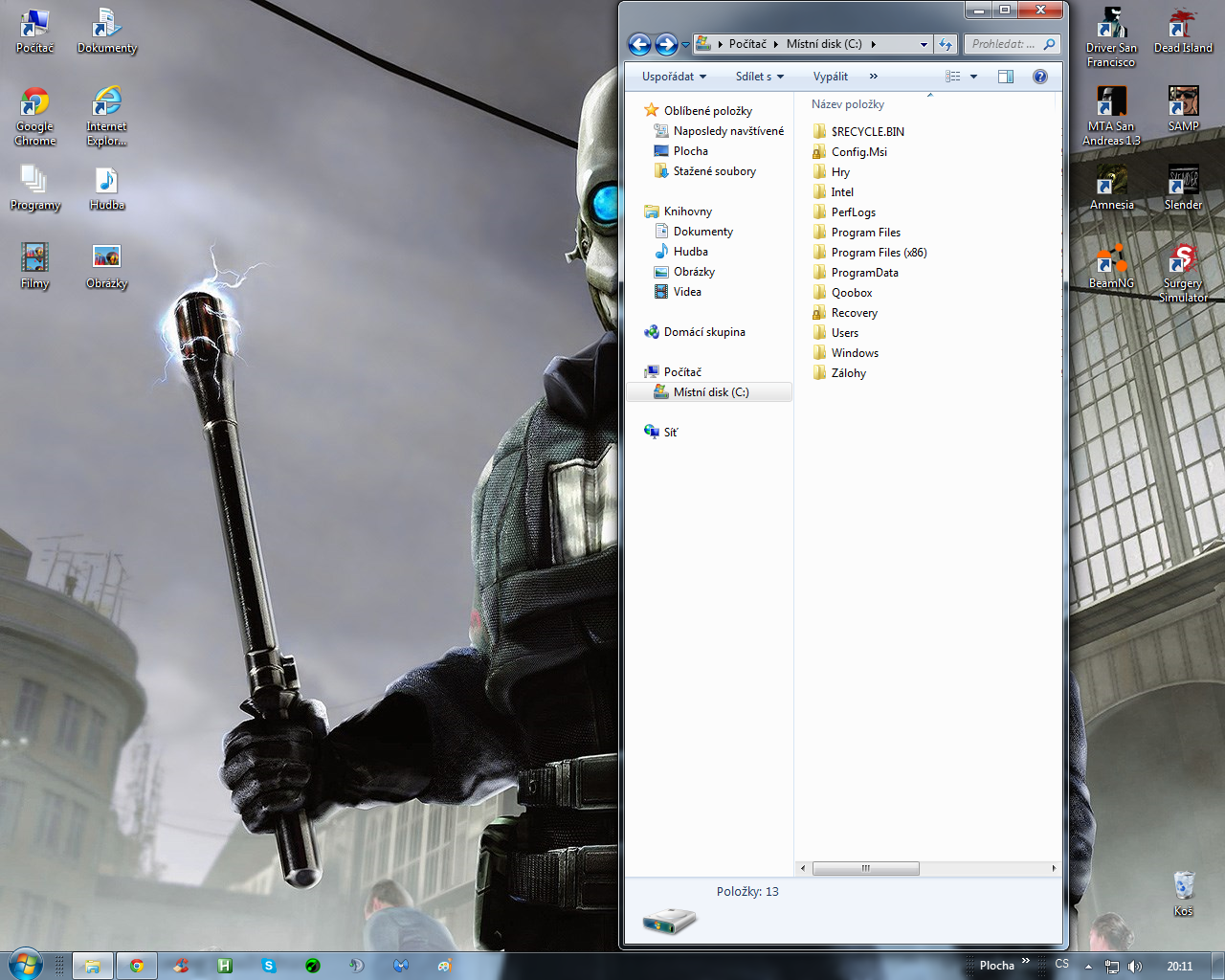Select the Internet Explorer desktop shortcut
The width and height of the screenshot is (1225, 980).
point(106,116)
